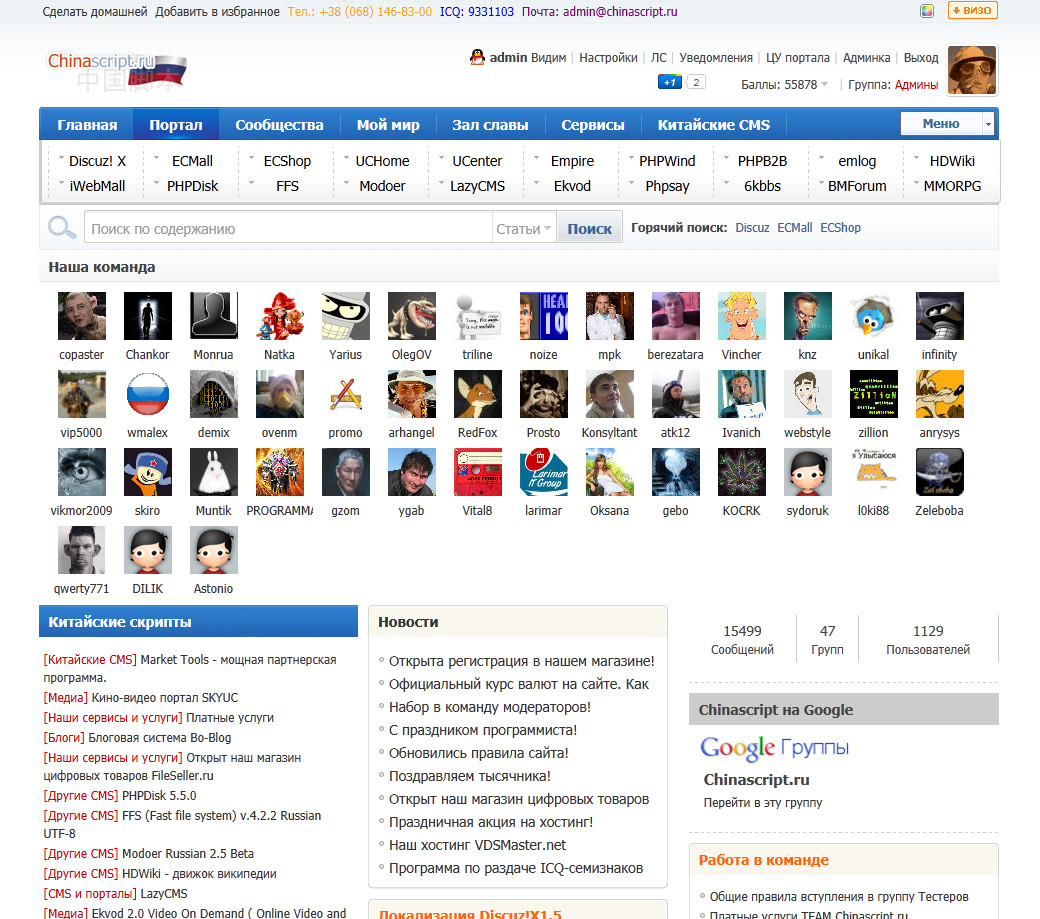Open promo's team avatar
The width and height of the screenshot is (1040, 919).
click(x=346, y=394)
